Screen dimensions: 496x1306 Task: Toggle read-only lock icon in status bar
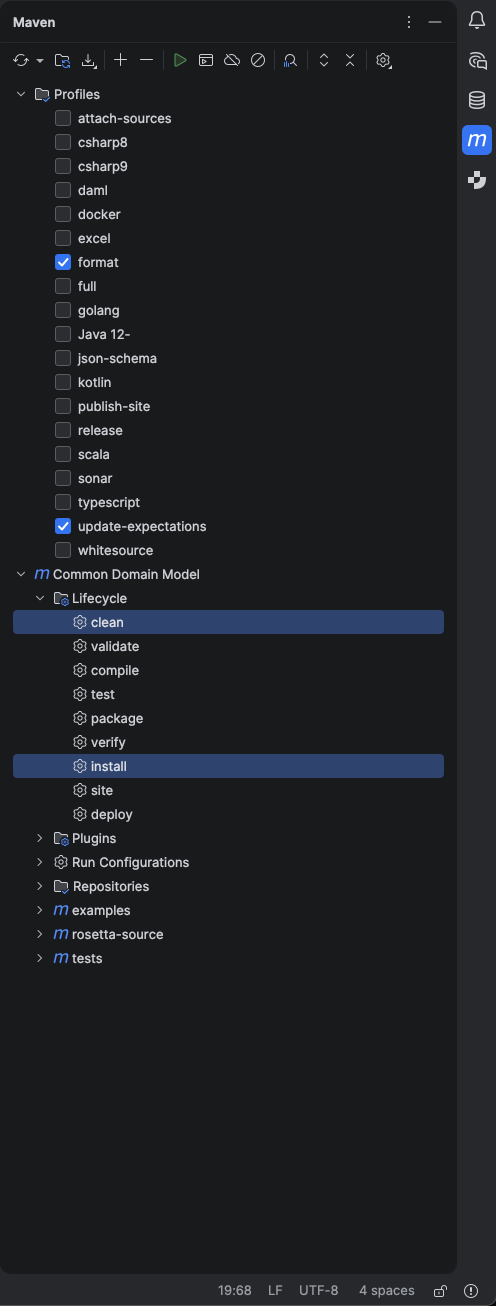(x=440, y=1291)
